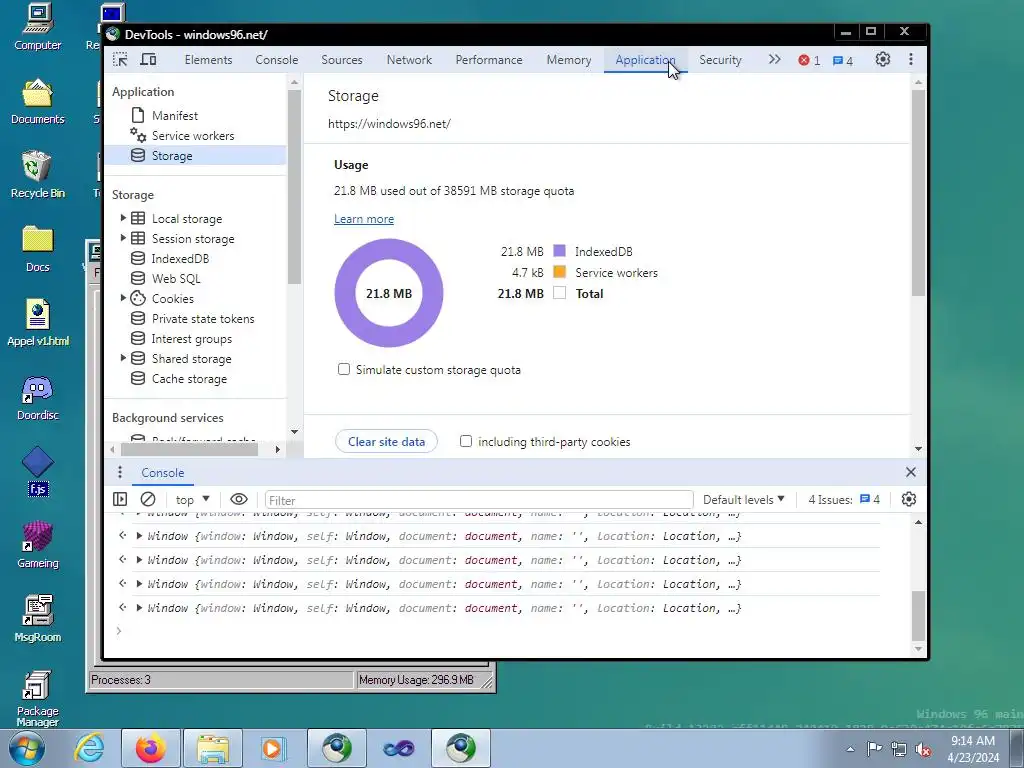This screenshot has width=1024, height=768.
Task: Expand the Cookies tree node
Action: (x=123, y=298)
